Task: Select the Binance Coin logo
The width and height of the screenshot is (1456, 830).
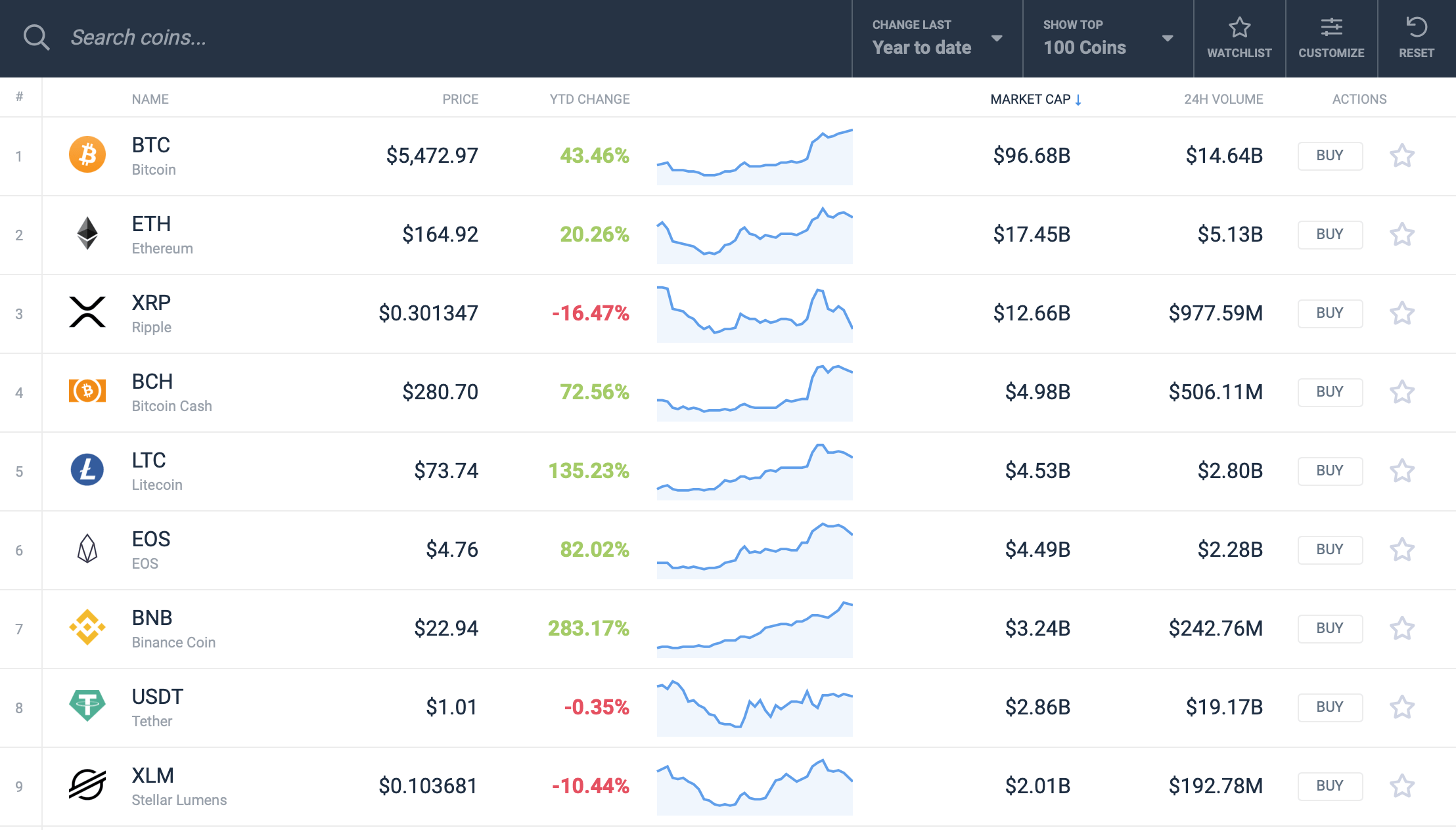Action: [x=88, y=628]
